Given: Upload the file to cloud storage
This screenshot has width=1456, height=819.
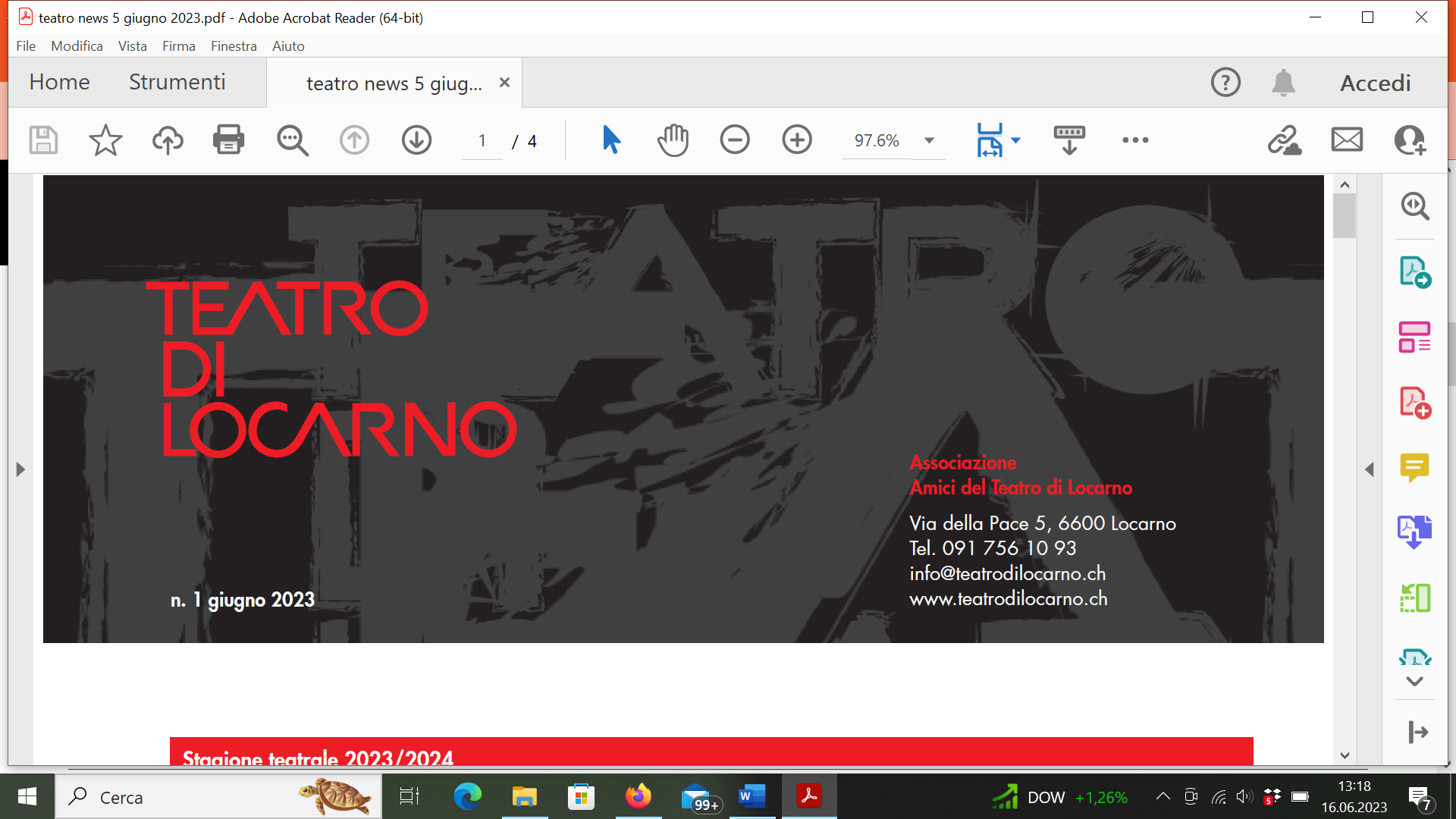Looking at the screenshot, I should click(x=168, y=140).
